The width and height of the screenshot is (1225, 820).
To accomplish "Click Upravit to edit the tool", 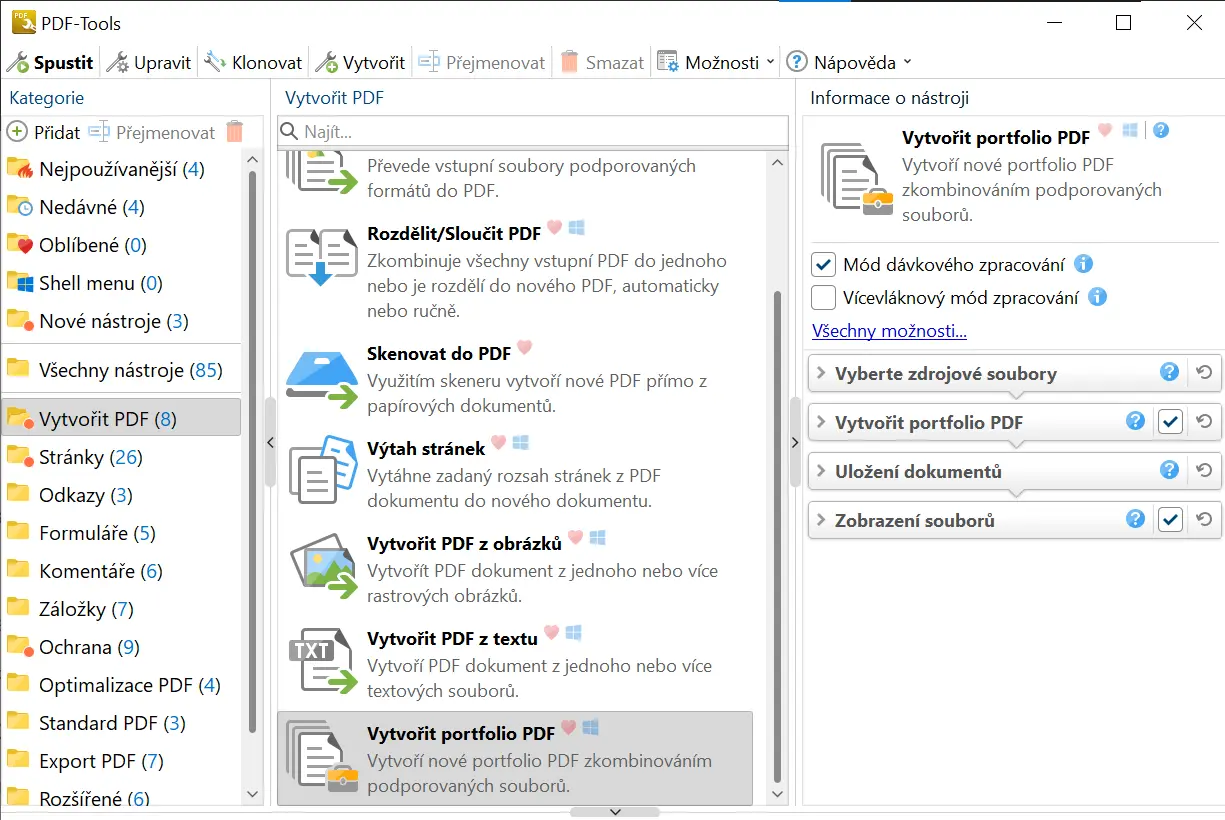I will pos(149,62).
